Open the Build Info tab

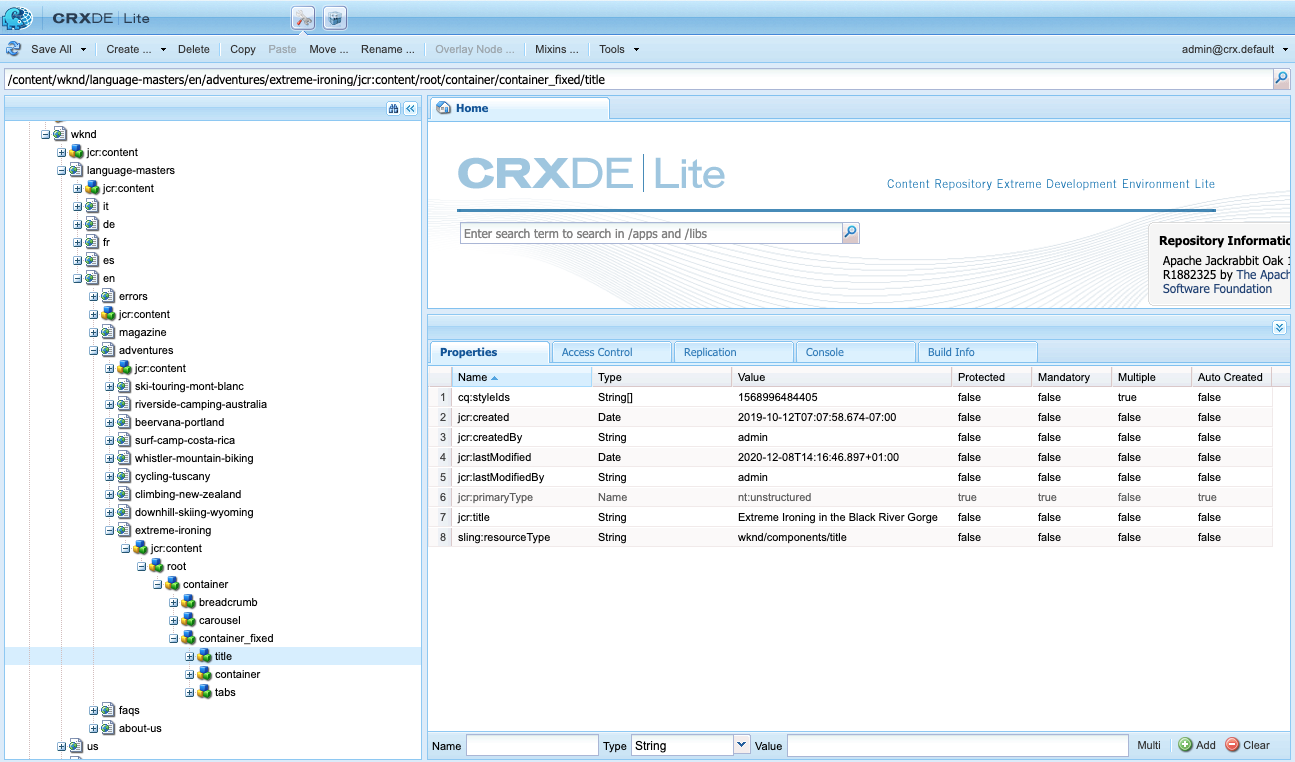tap(977, 352)
